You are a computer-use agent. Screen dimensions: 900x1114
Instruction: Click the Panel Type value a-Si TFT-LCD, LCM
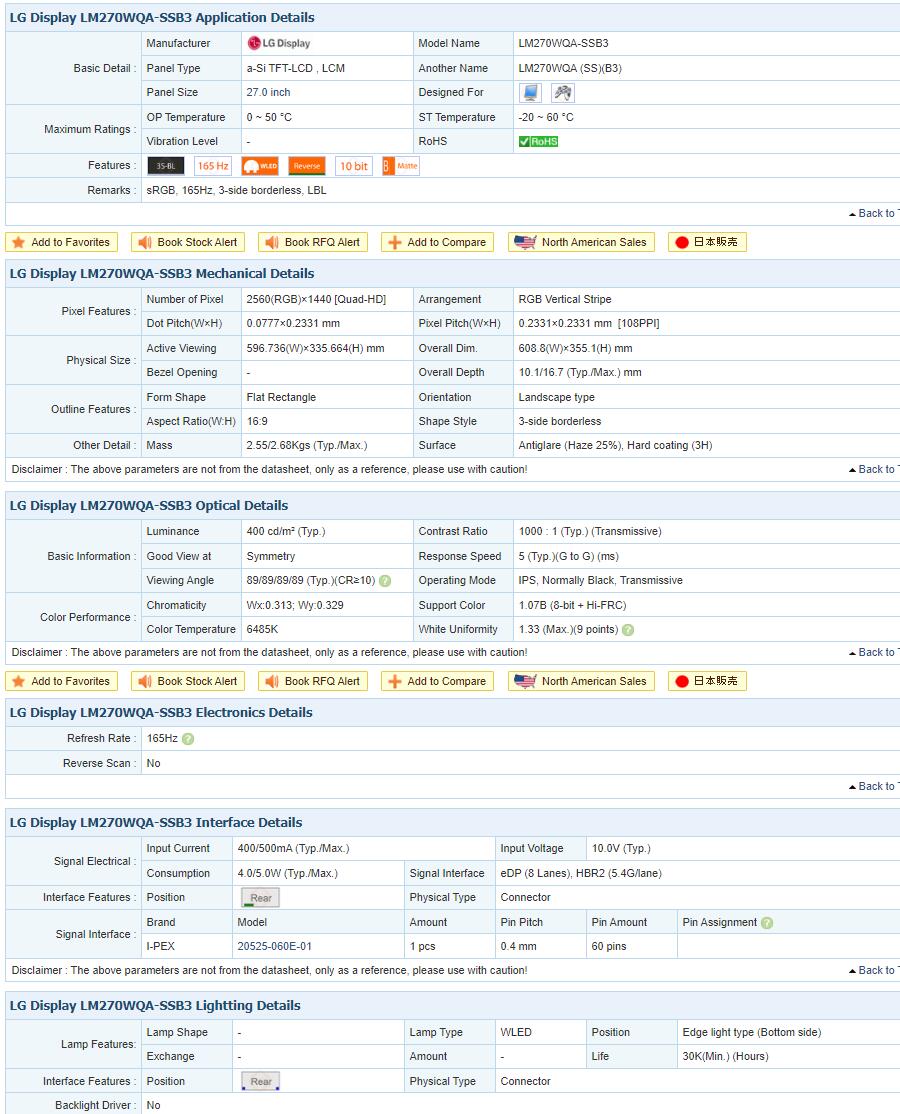(x=296, y=68)
